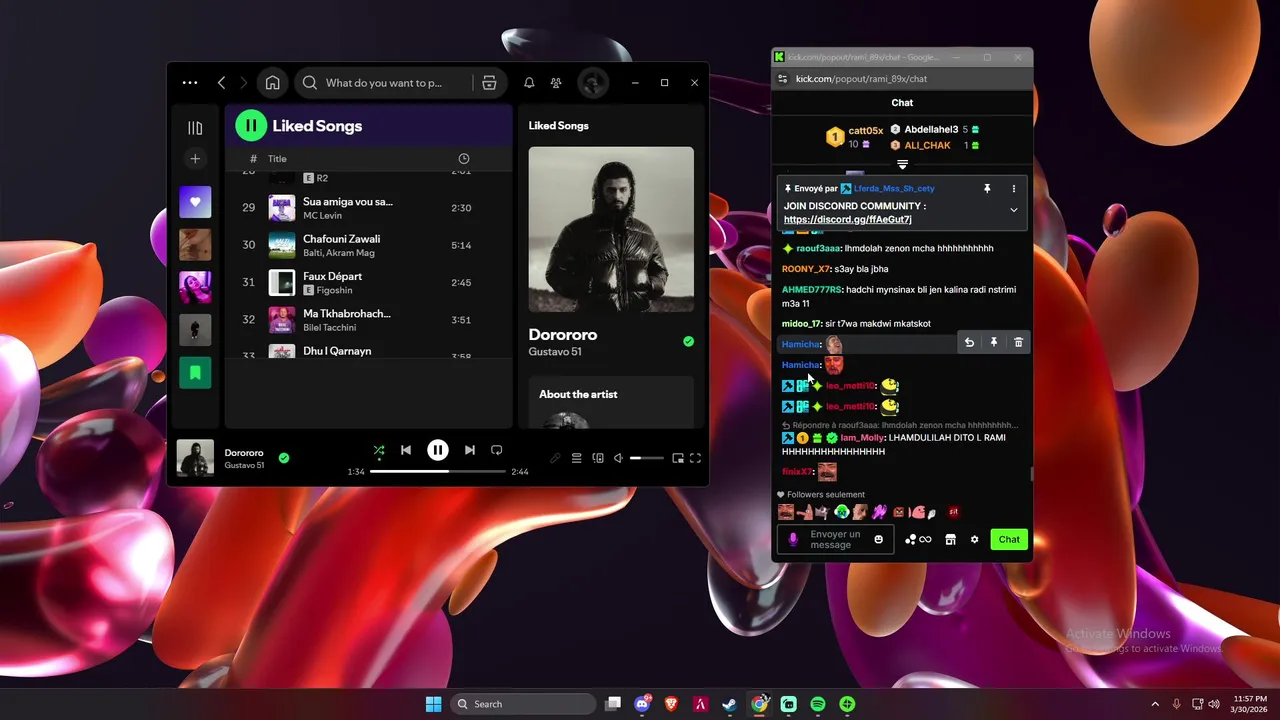
Task: Skip to the previous track
Action: coord(406,450)
